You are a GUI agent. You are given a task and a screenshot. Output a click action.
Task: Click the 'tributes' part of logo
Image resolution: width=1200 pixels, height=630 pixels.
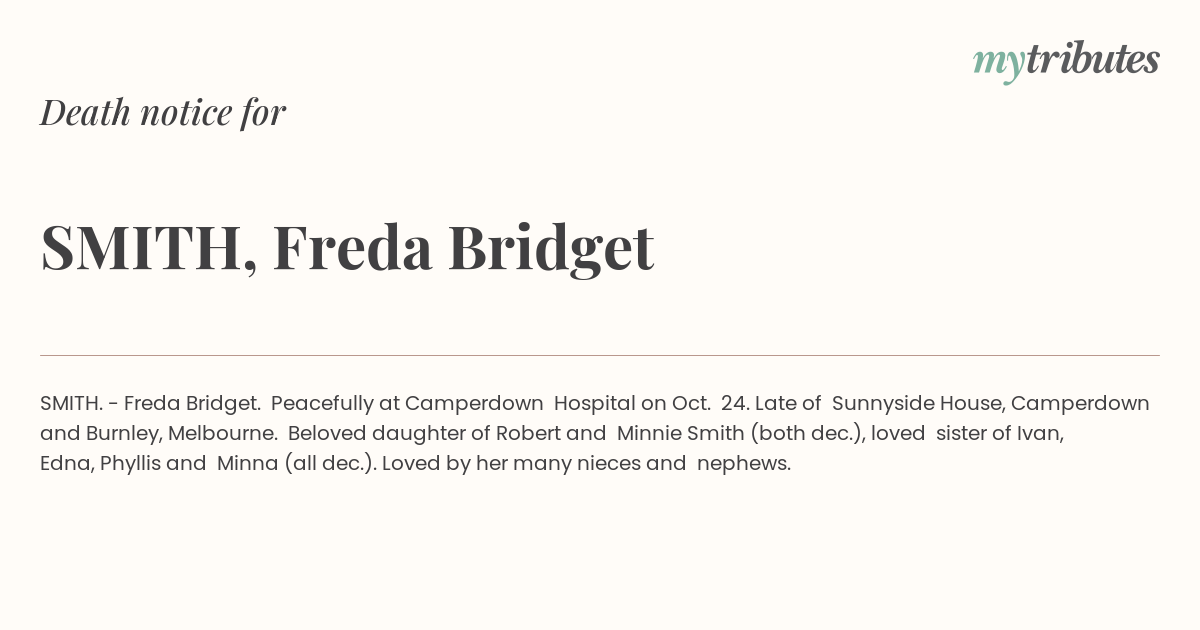1093,59
